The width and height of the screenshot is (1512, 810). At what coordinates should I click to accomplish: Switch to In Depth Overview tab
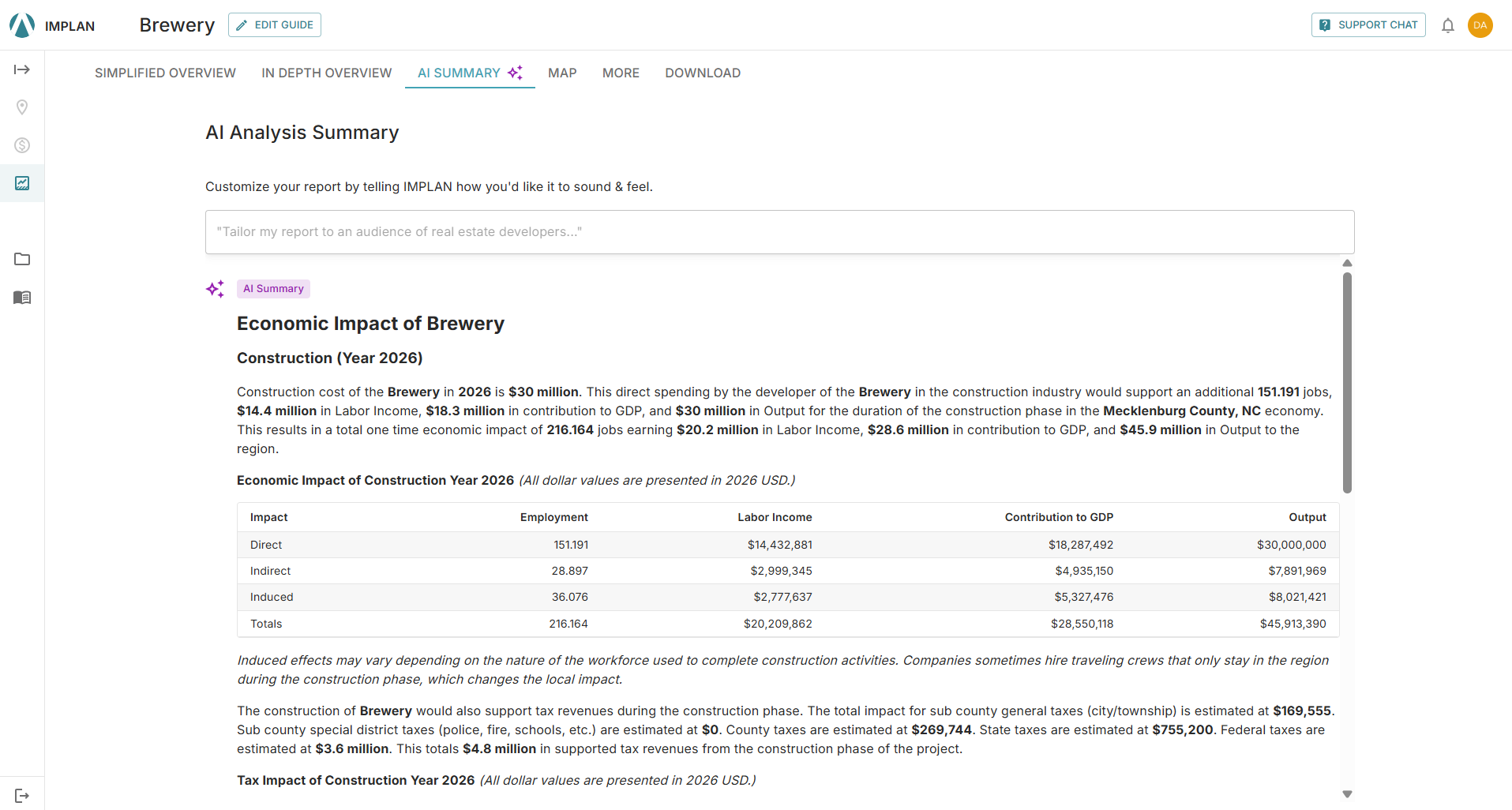pos(327,73)
